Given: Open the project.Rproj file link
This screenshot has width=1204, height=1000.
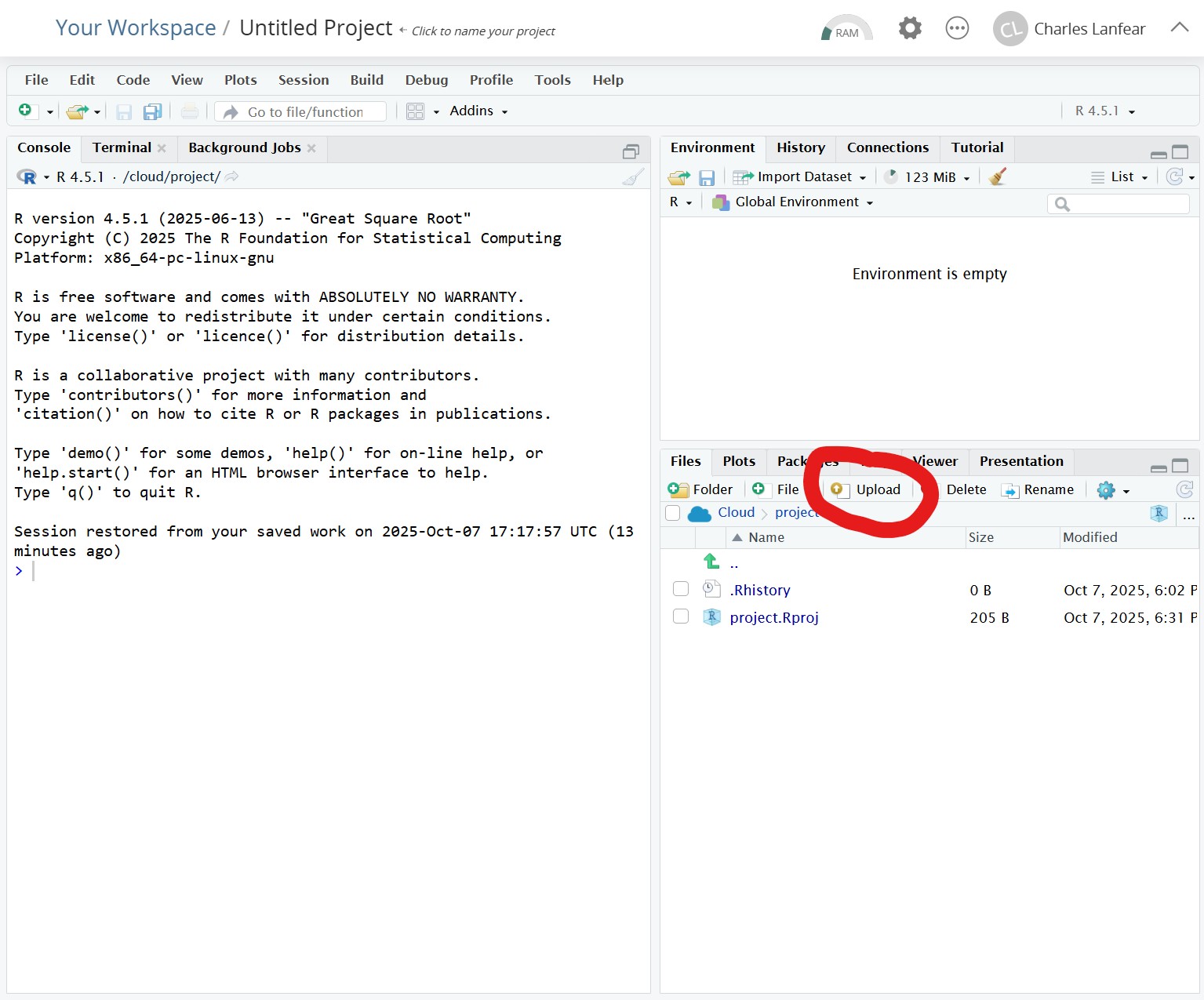Looking at the screenshot, I should (773, 618).
